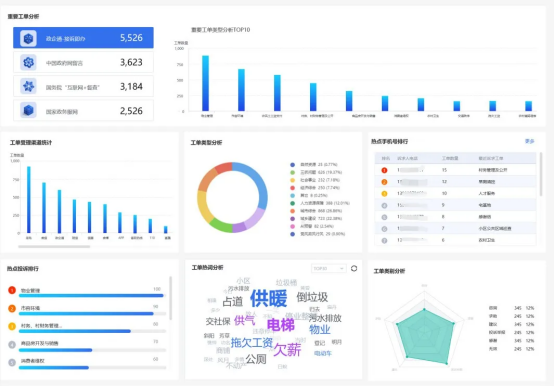Select the 国家政务服务网 card showing 2,526
This screenshot has width=554, height=386.
83,111
